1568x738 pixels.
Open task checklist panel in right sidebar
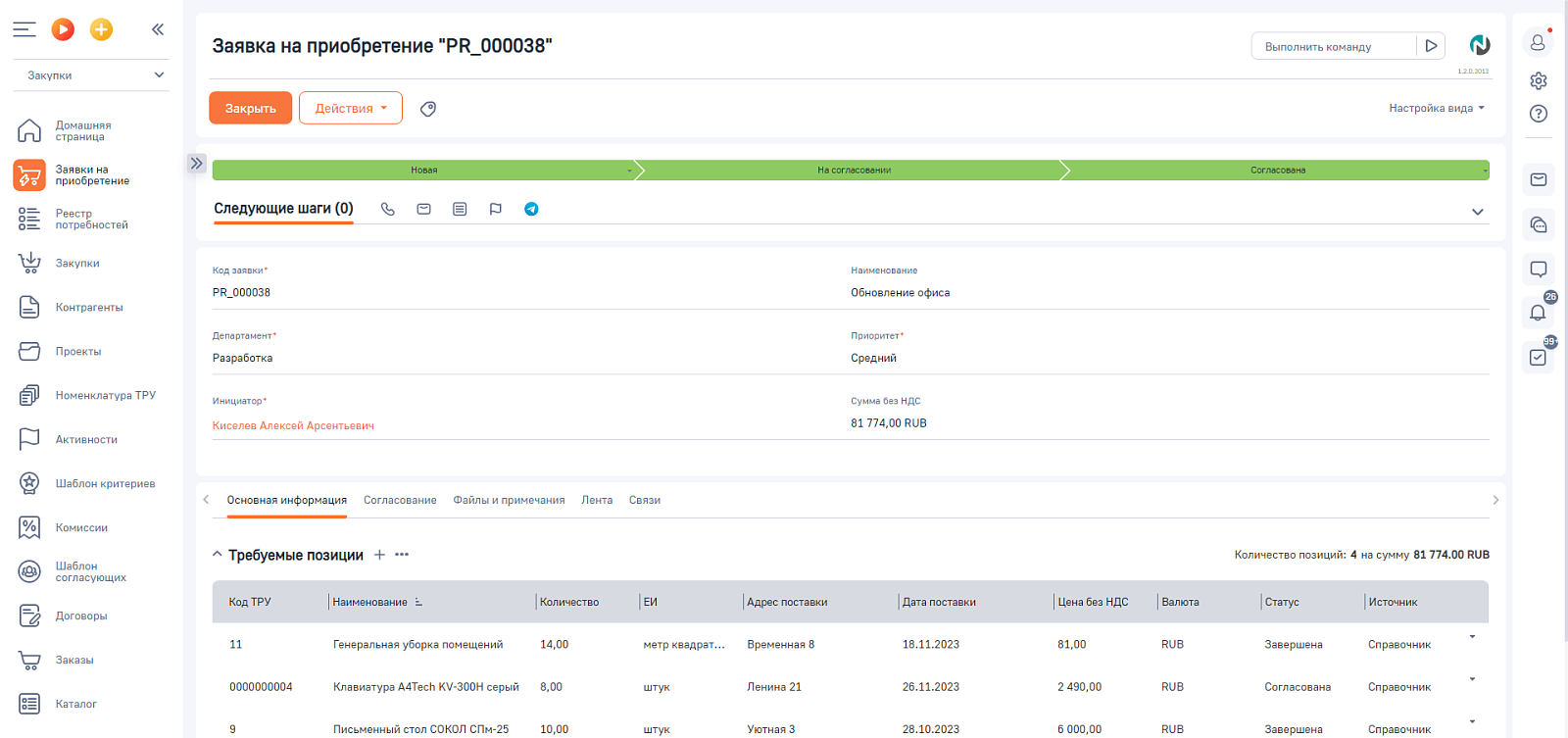(x=1539, y=358)
